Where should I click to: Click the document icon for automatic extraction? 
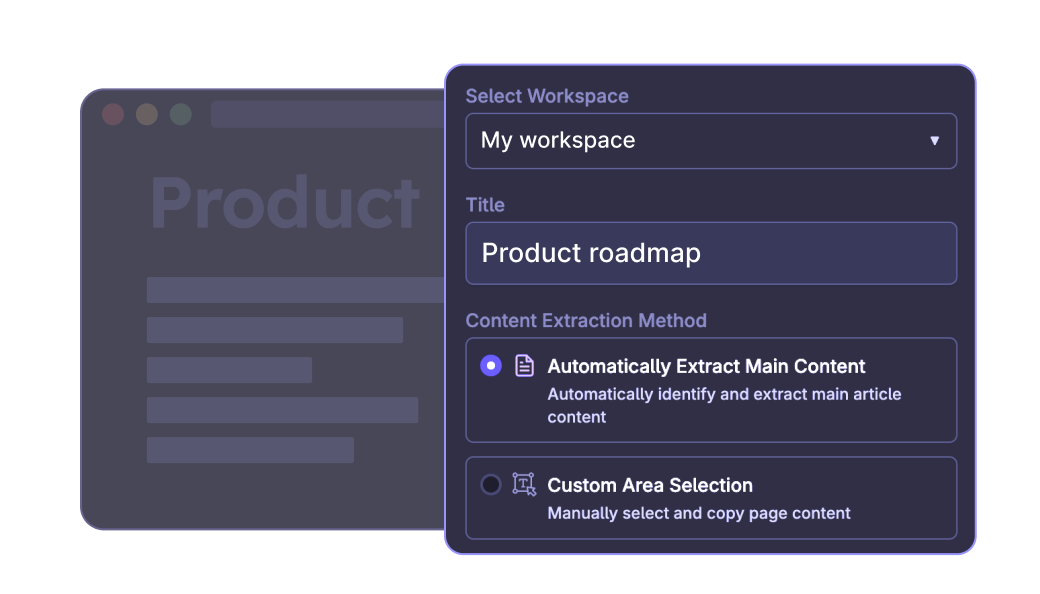524,366
